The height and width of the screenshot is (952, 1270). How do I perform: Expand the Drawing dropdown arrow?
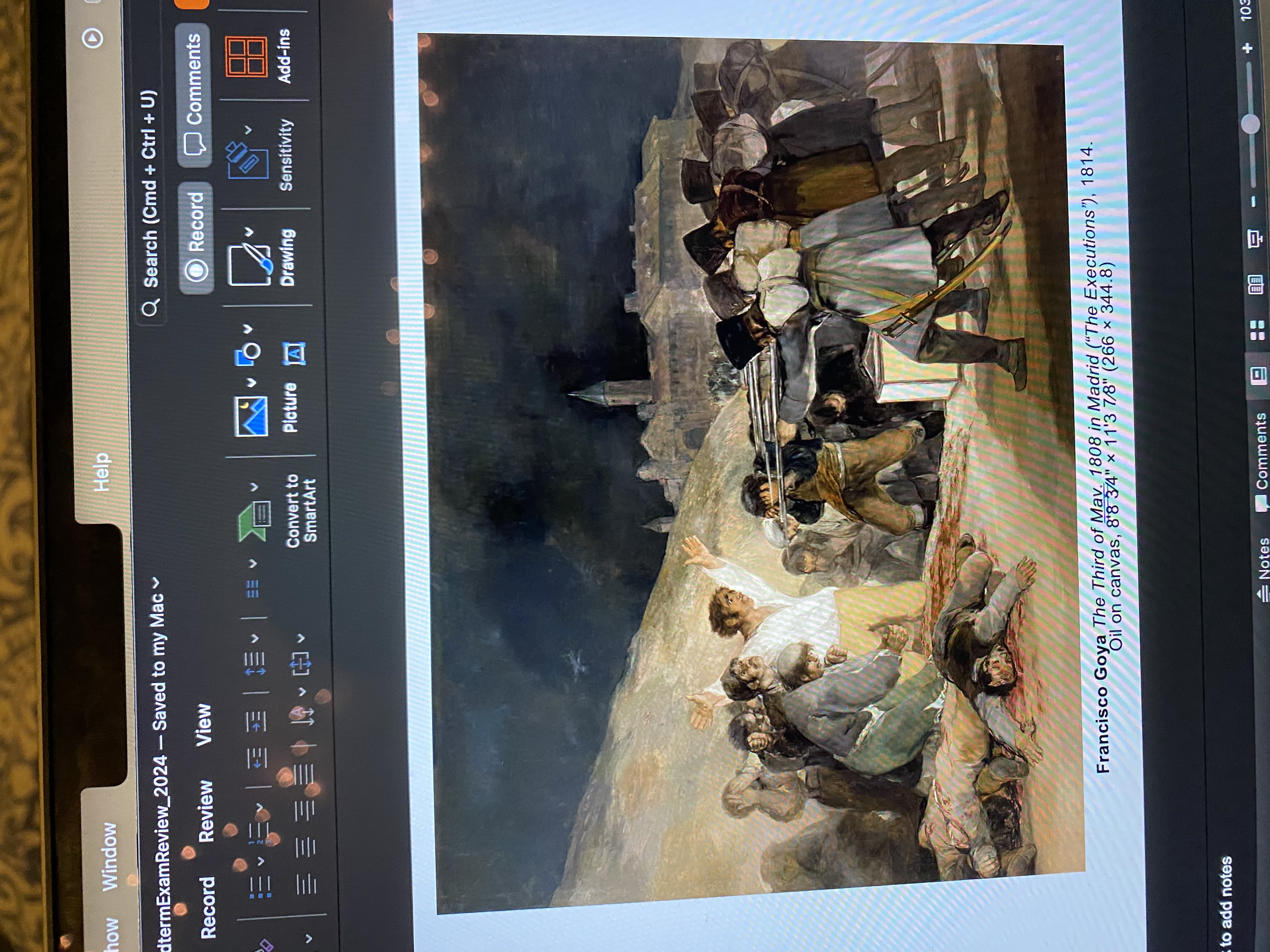pyautogui.click(x=248, y=232)
